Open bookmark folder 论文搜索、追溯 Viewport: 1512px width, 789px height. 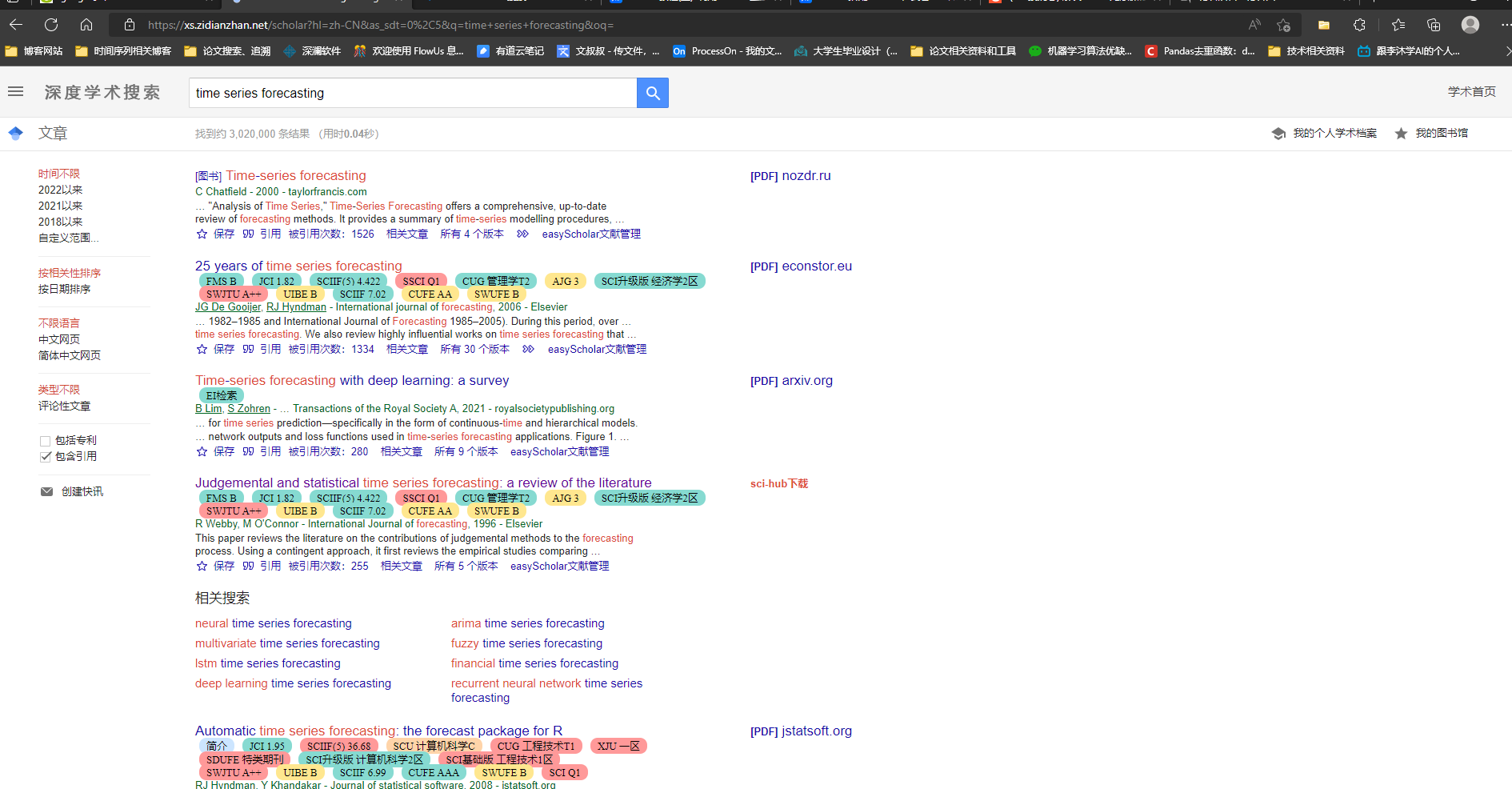[x=228, y=51]
